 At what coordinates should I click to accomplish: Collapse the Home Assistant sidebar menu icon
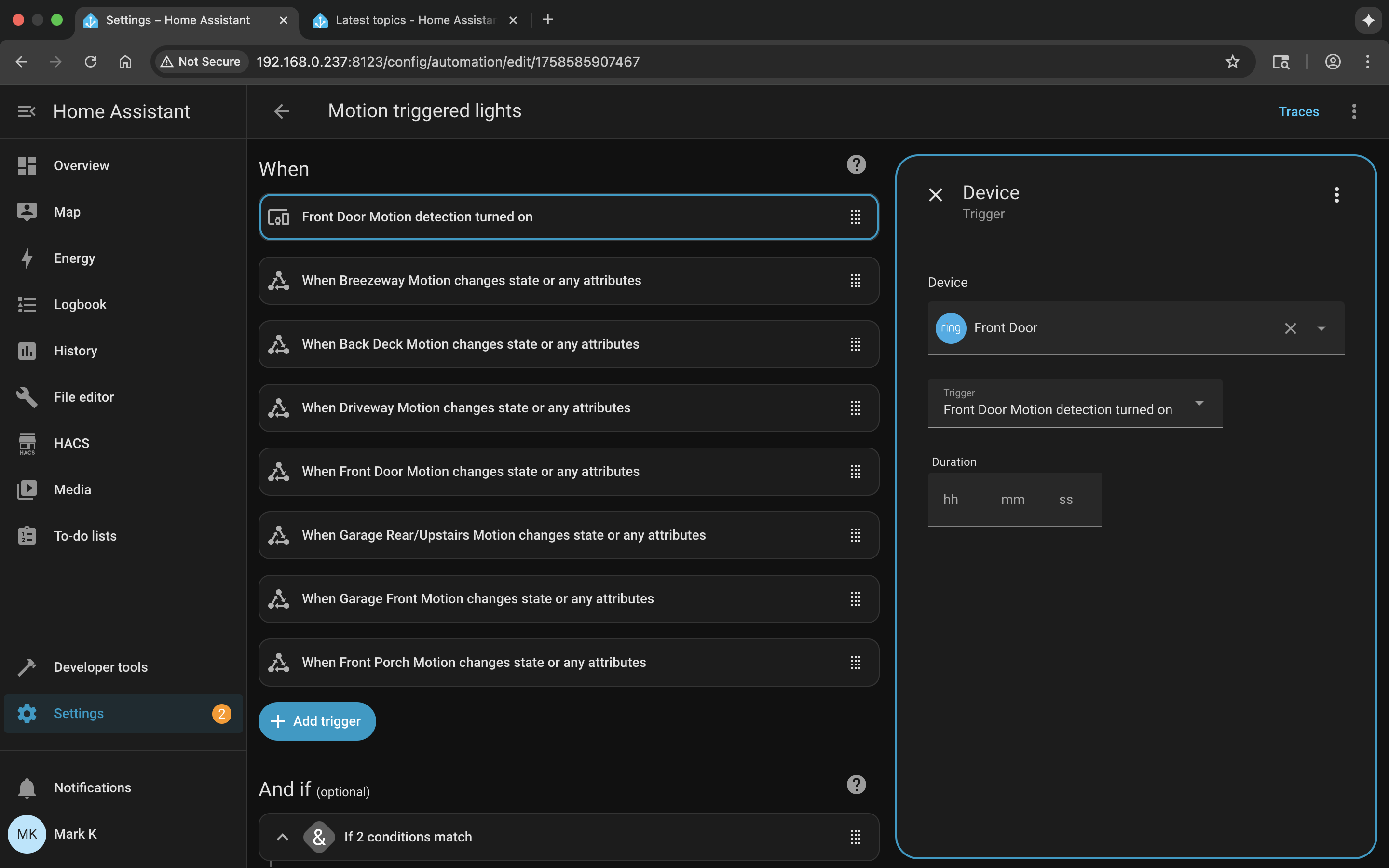pyautogui.click(x=27, y=111)
